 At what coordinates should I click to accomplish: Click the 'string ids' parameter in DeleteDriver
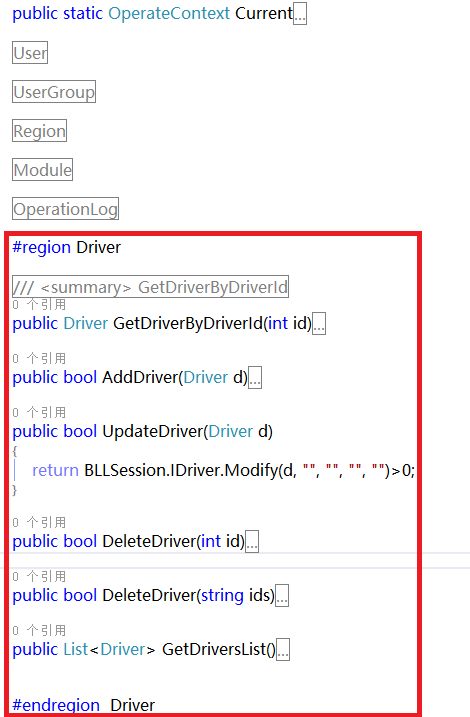click(235, 595)
